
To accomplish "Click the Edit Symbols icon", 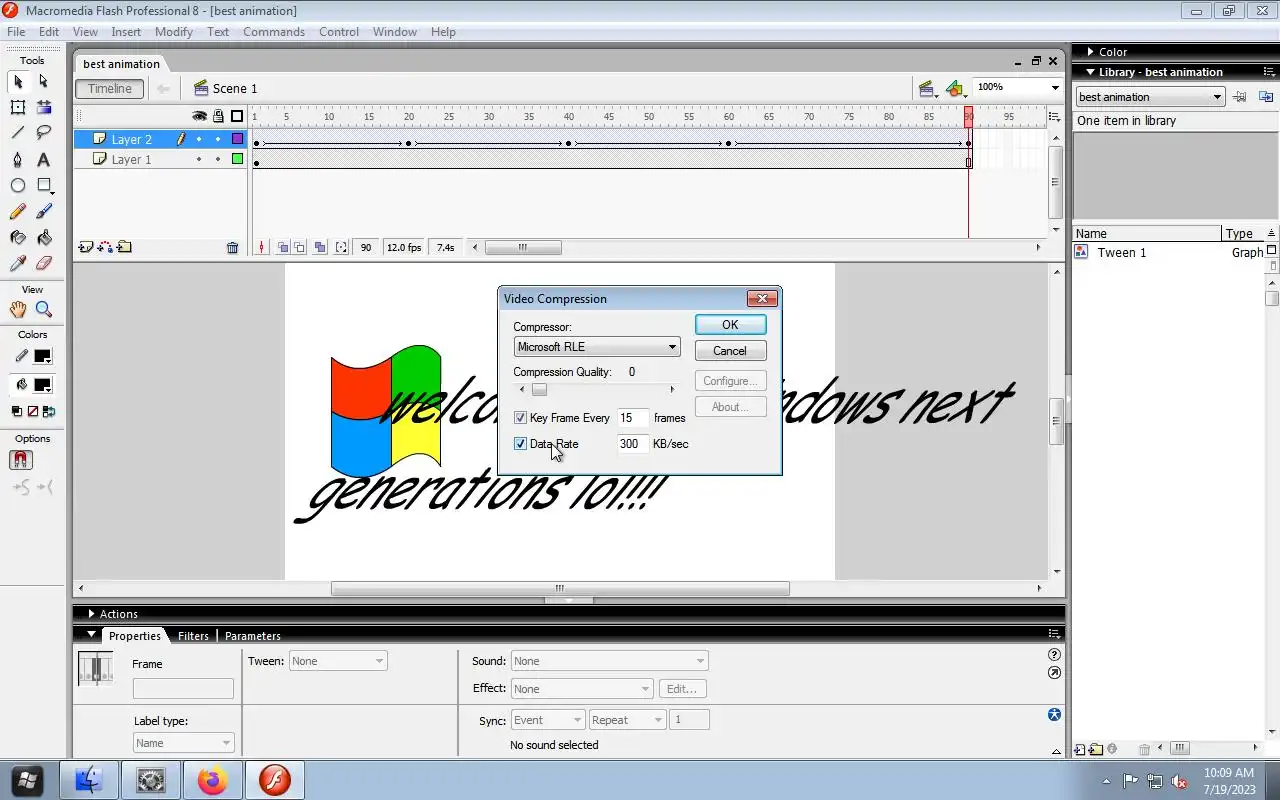I will [x=956, y=89].
